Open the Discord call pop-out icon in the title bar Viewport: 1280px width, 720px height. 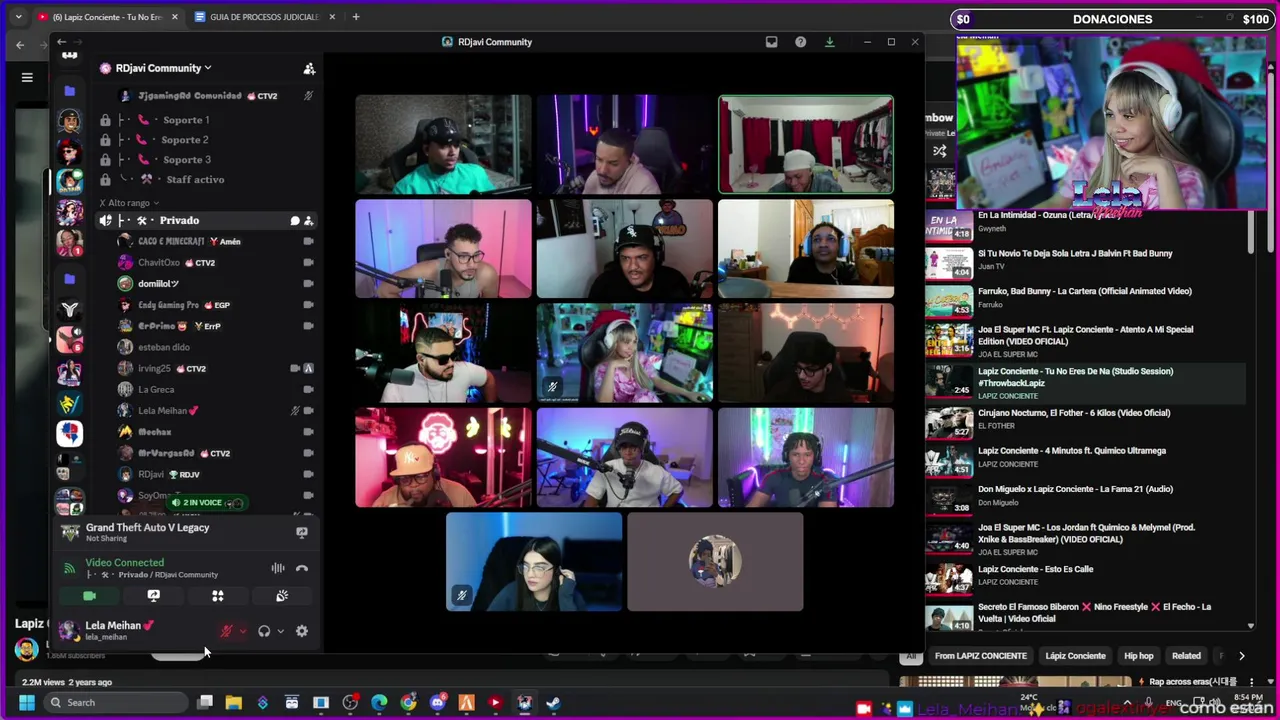pos(771,42)
